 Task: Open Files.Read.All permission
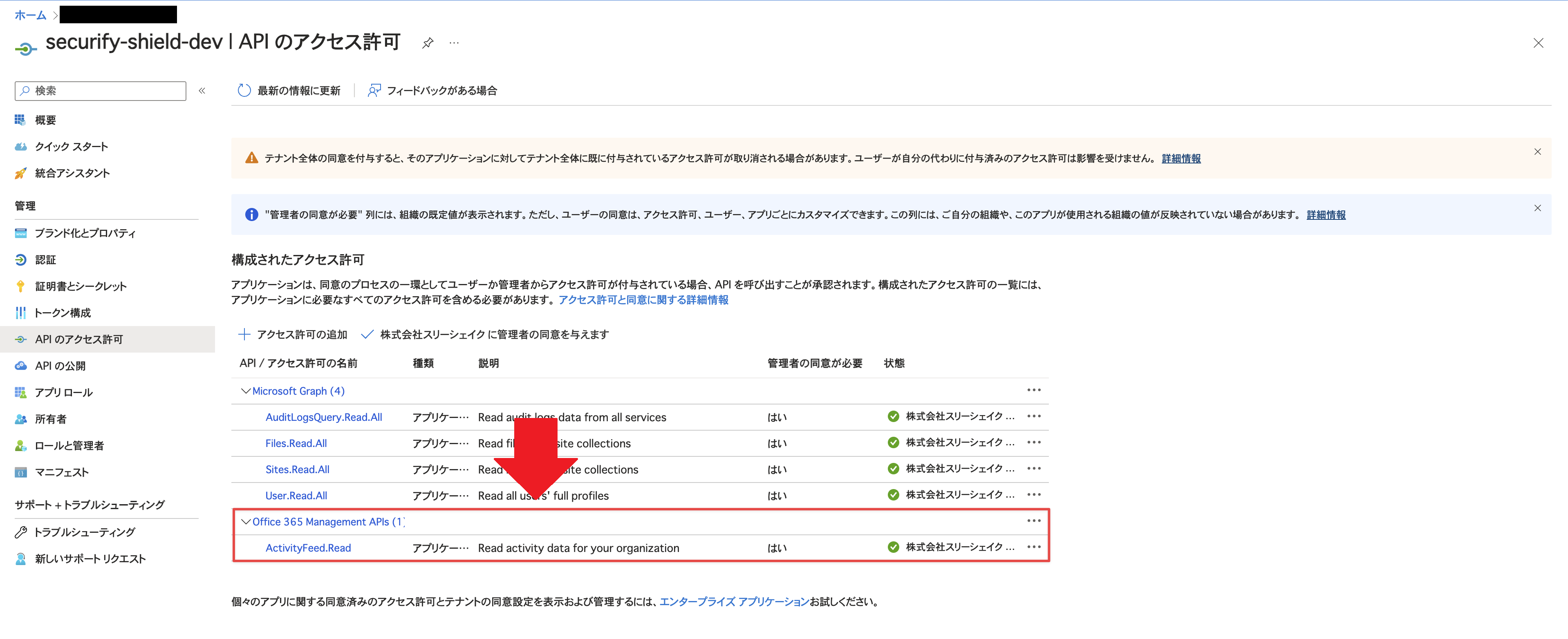[296, 444]
